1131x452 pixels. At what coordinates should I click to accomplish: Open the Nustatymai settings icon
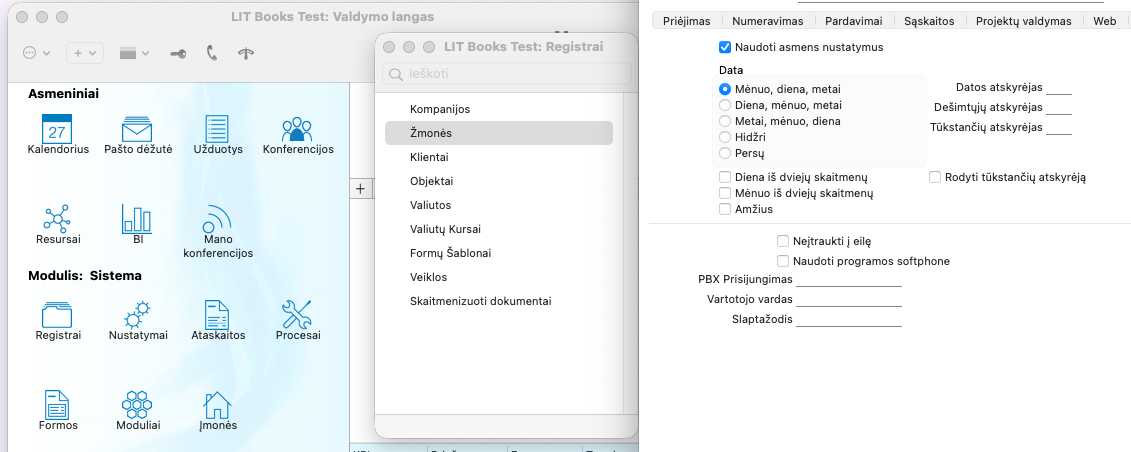click(x=138, y=315)
